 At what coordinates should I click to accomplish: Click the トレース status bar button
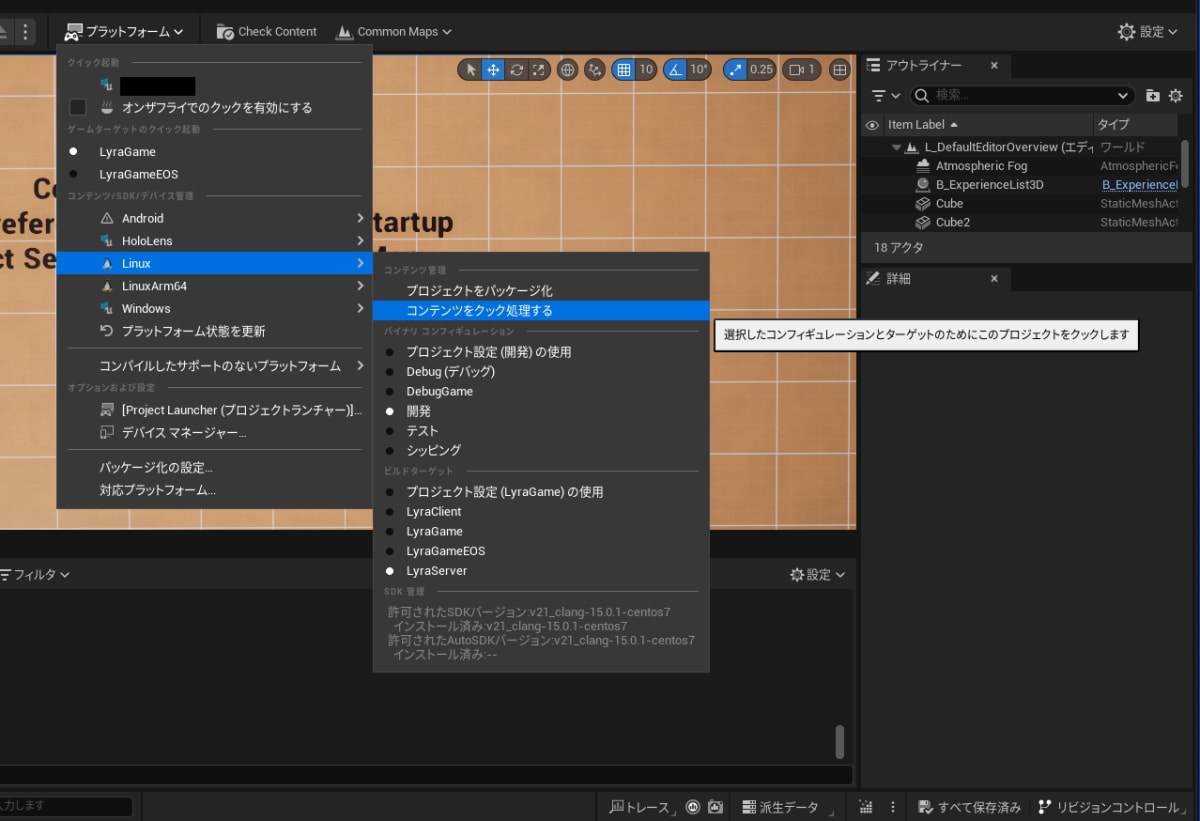[x=641, y=807]
